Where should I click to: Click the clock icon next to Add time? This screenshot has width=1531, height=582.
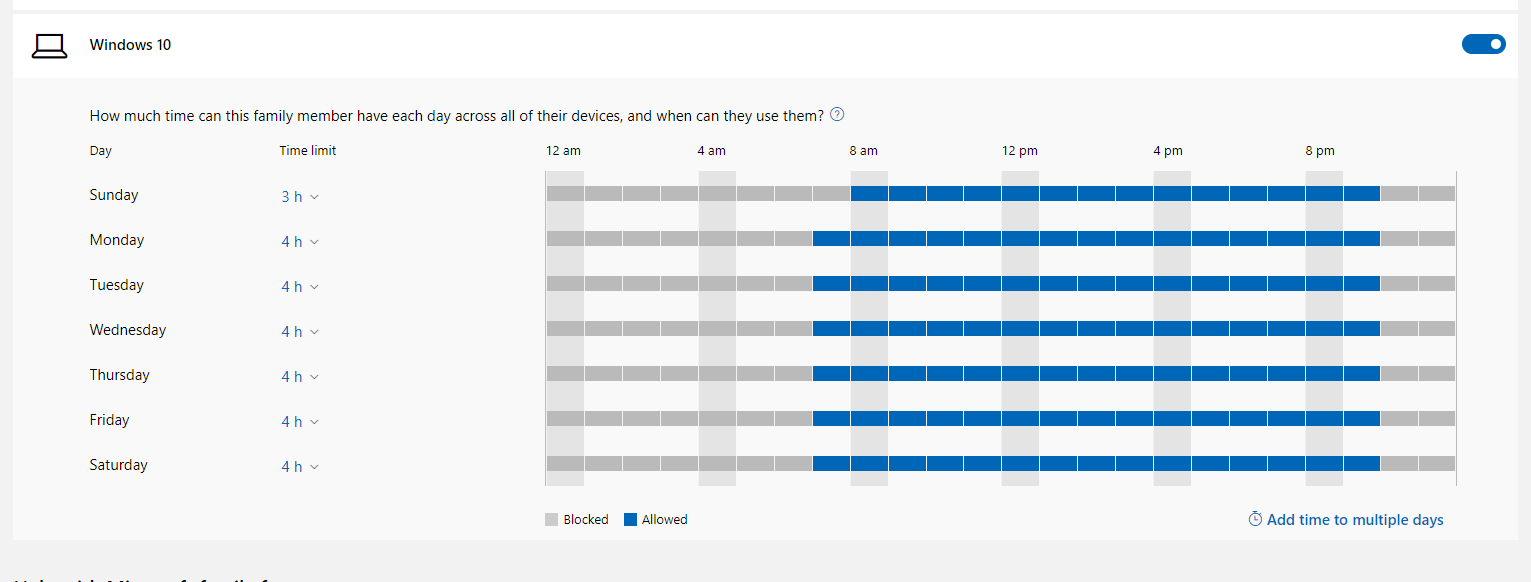pos(1255,519)
